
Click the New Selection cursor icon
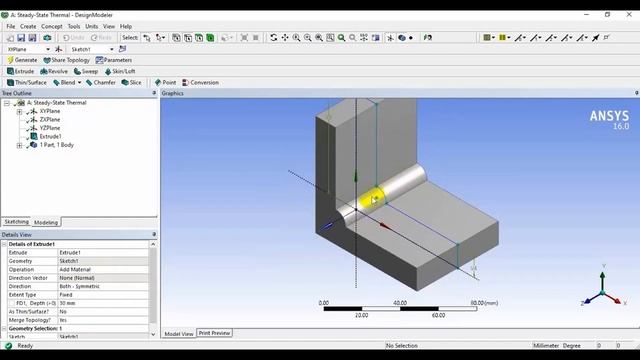tap(147, 38)
